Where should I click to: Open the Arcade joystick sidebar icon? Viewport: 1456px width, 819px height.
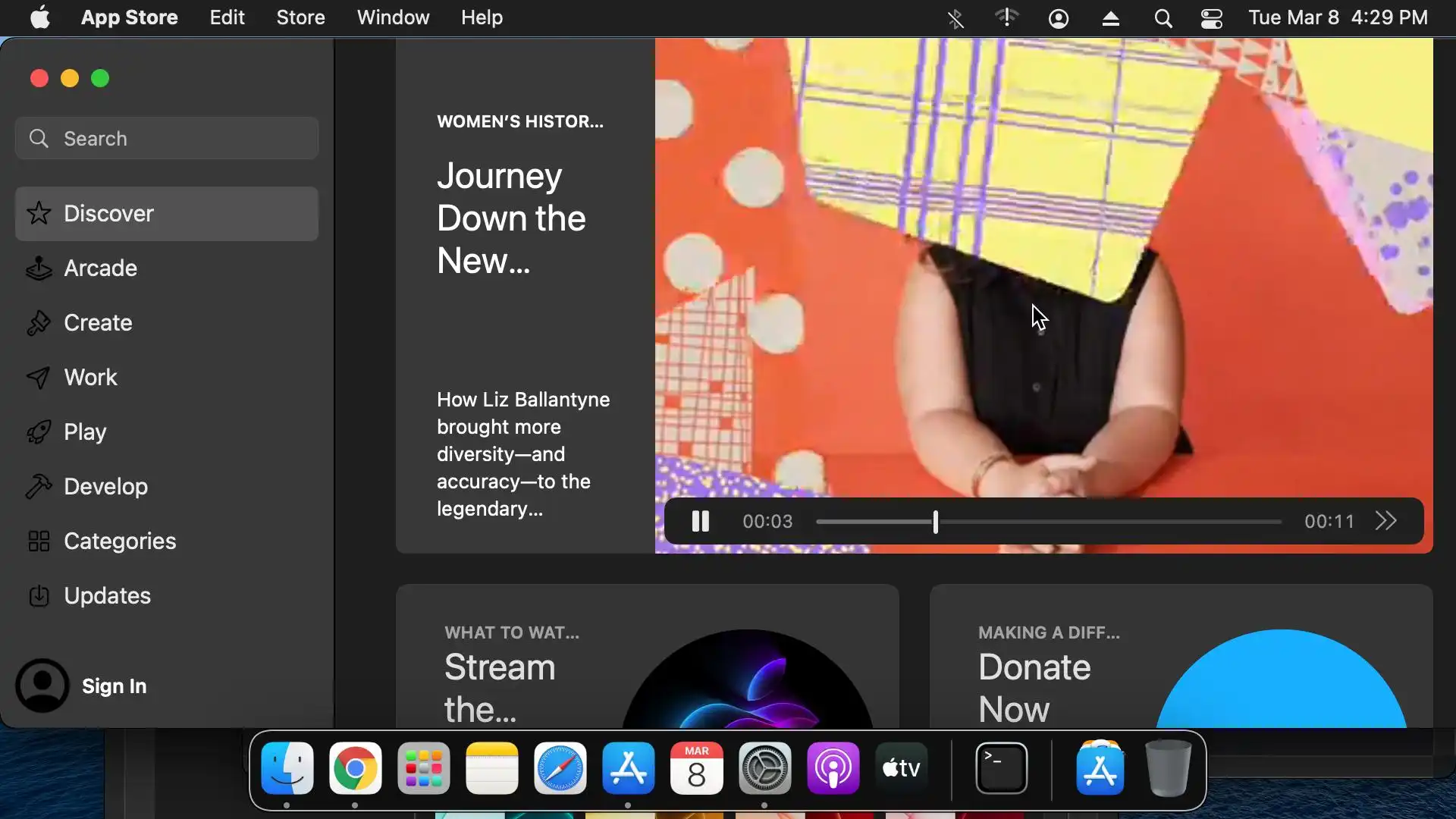pos(39,268)
